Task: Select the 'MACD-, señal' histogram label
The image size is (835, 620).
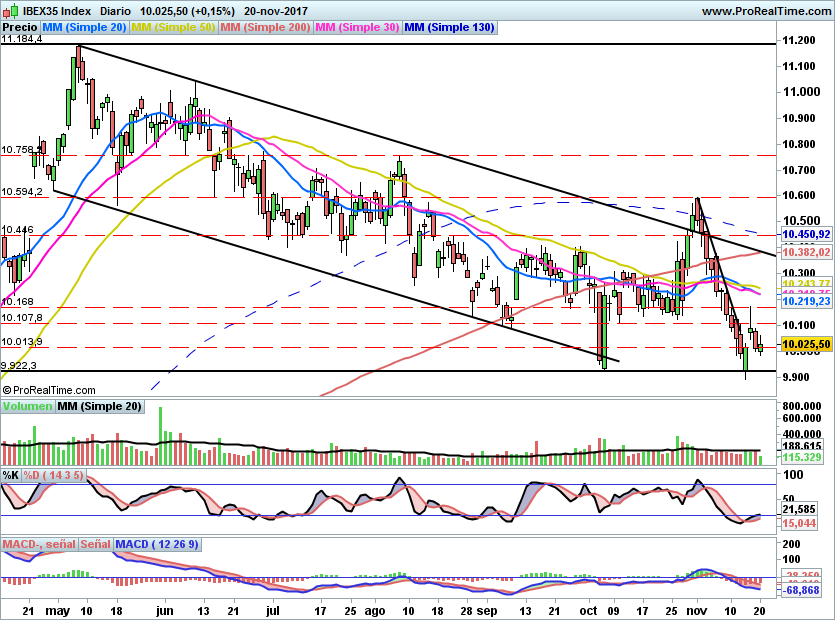Action: (x=39, y=544)
